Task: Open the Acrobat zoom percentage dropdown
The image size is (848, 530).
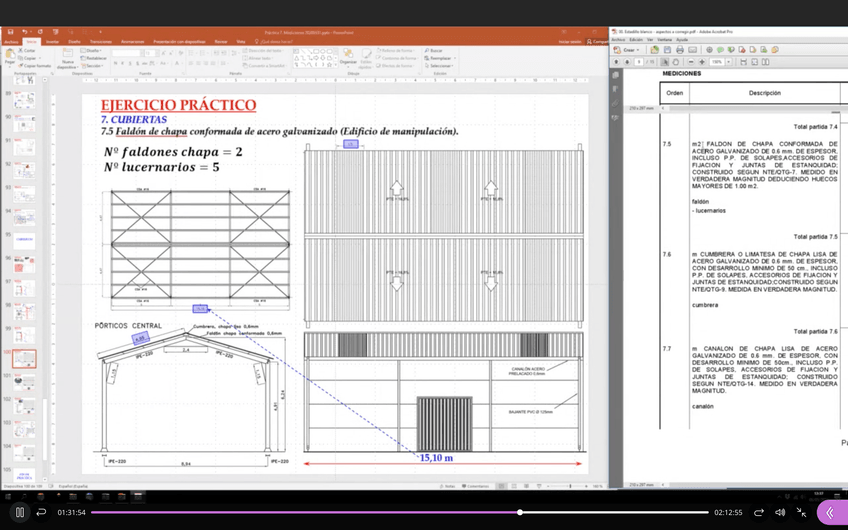Action: 727,62
